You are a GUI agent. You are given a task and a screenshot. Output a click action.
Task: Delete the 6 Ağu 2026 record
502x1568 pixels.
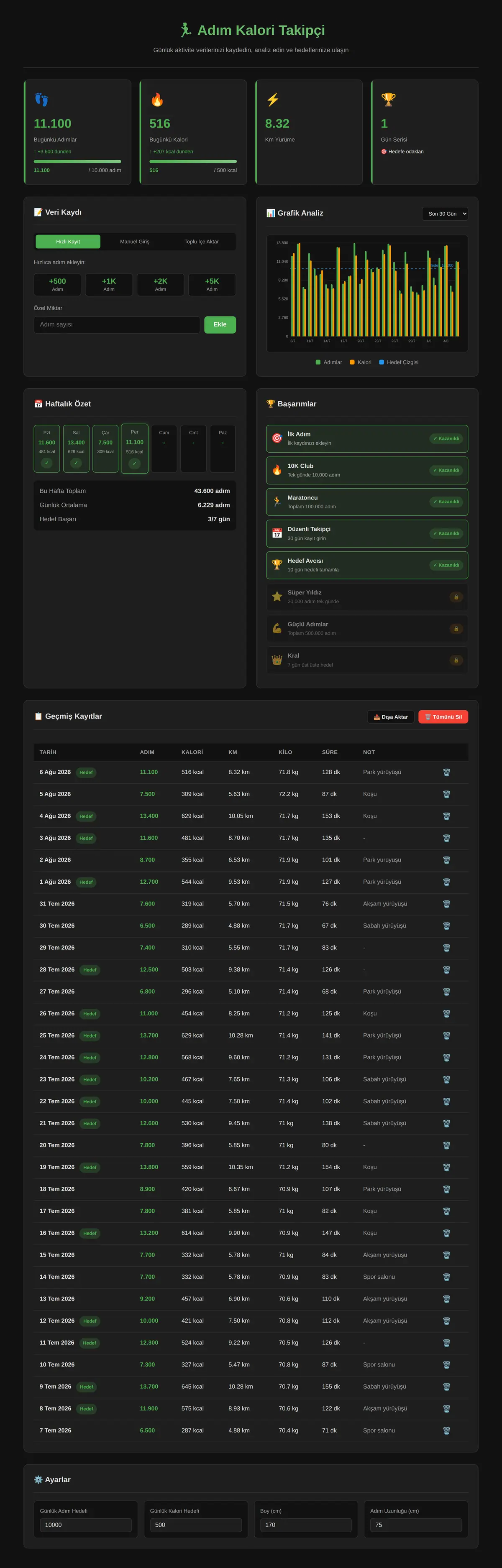tap(446, 773)
